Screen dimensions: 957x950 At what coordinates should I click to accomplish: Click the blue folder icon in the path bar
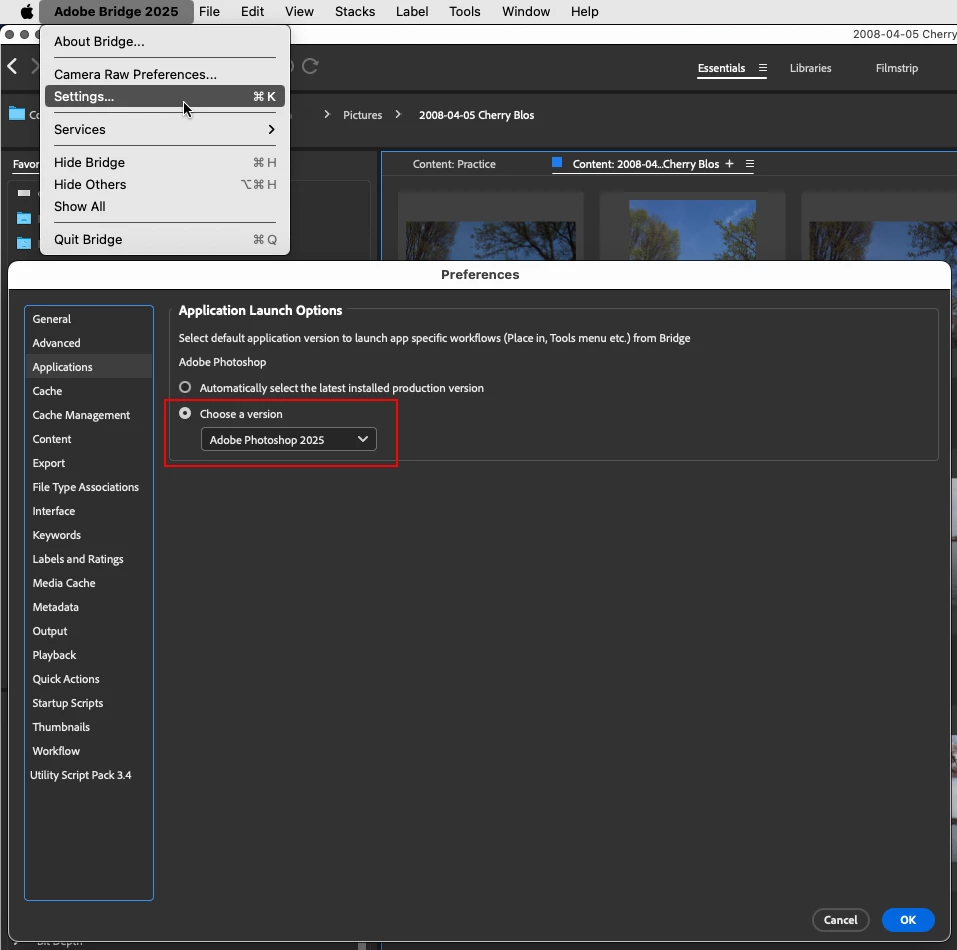click(16, 113)
